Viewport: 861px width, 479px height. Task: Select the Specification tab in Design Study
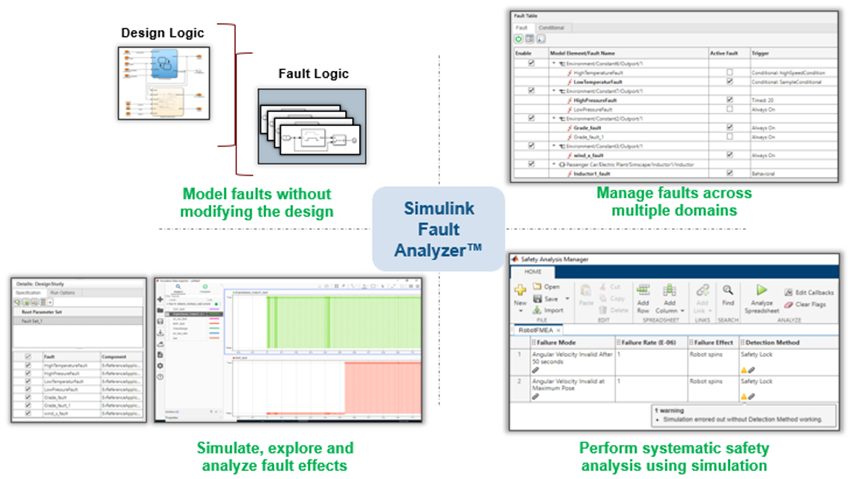pyautogui.click(x=28, y=293)
